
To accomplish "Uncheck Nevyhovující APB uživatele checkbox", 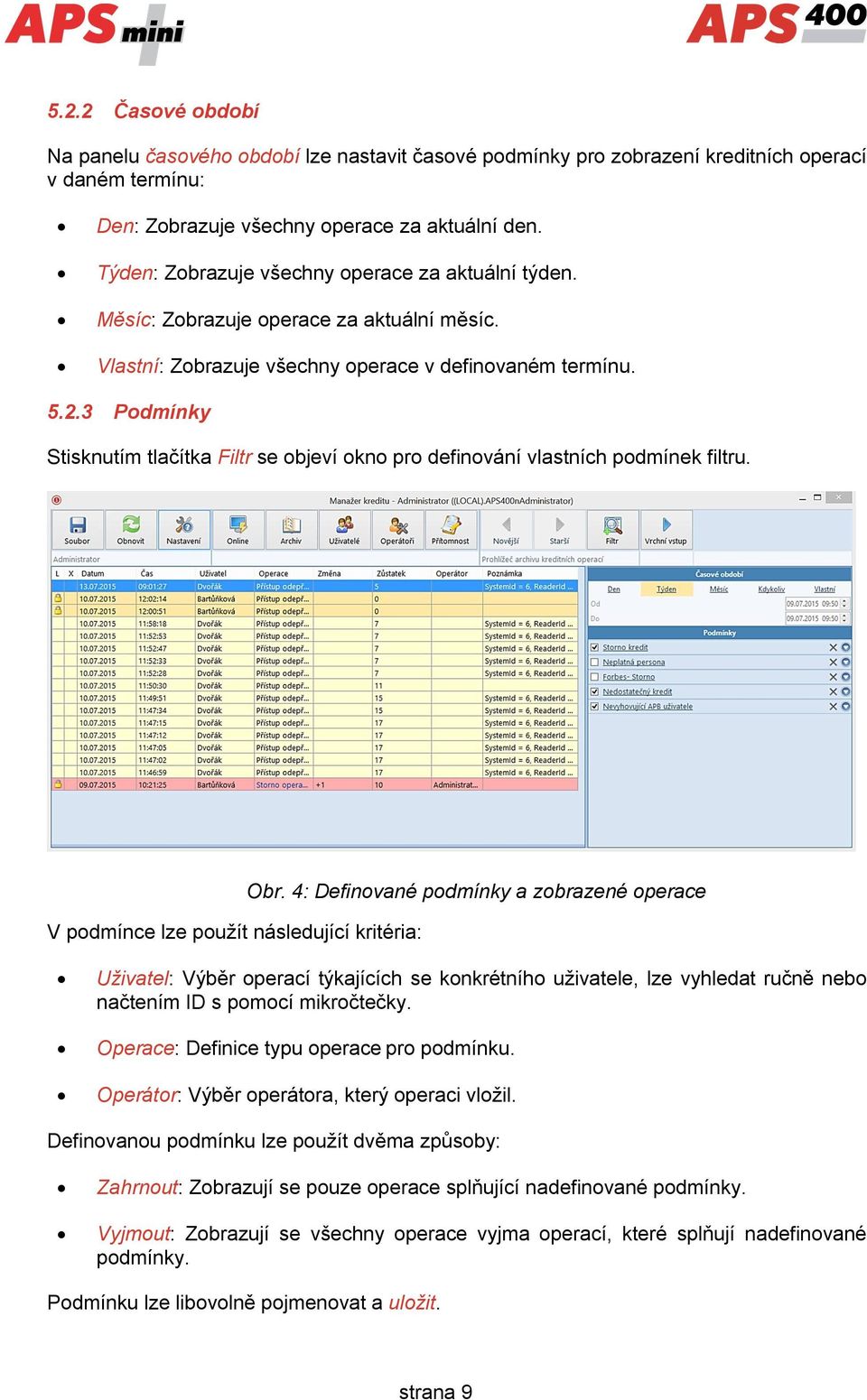I will [594, 706].
